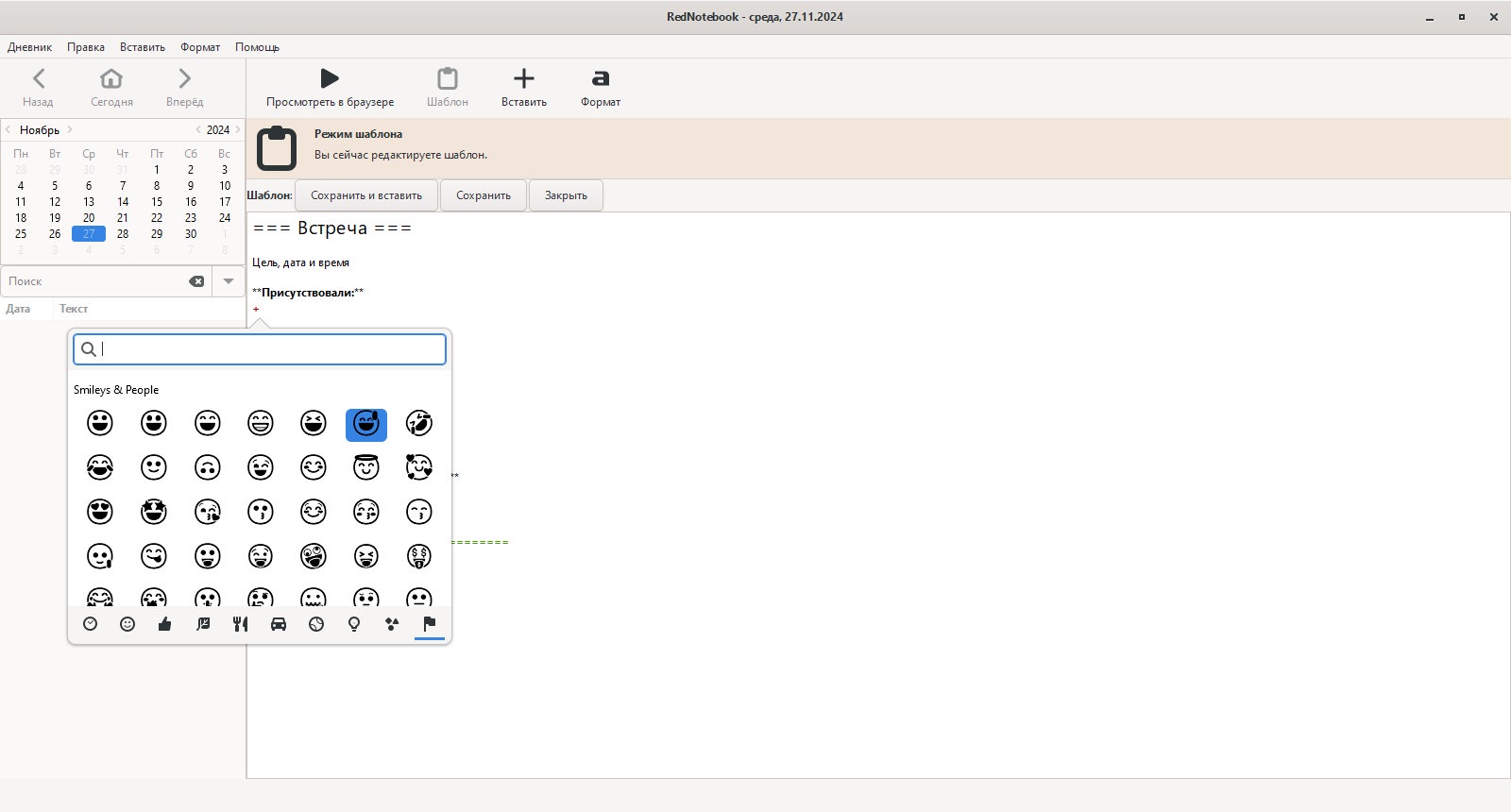The width and height of the screenshot is (1511, 812).
Task: Pick the heart-eyes face emoji
Action: (x=100, y=512)
